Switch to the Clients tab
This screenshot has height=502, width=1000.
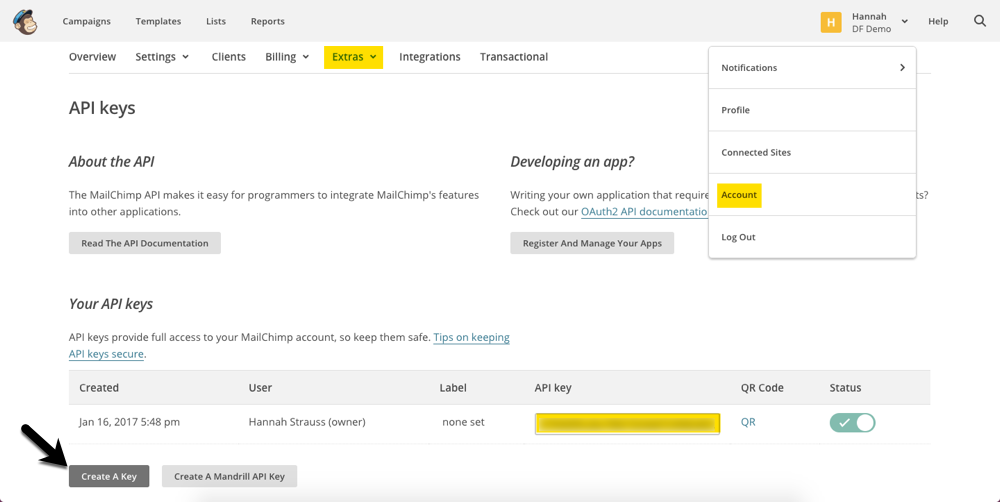tap(229, 57)
